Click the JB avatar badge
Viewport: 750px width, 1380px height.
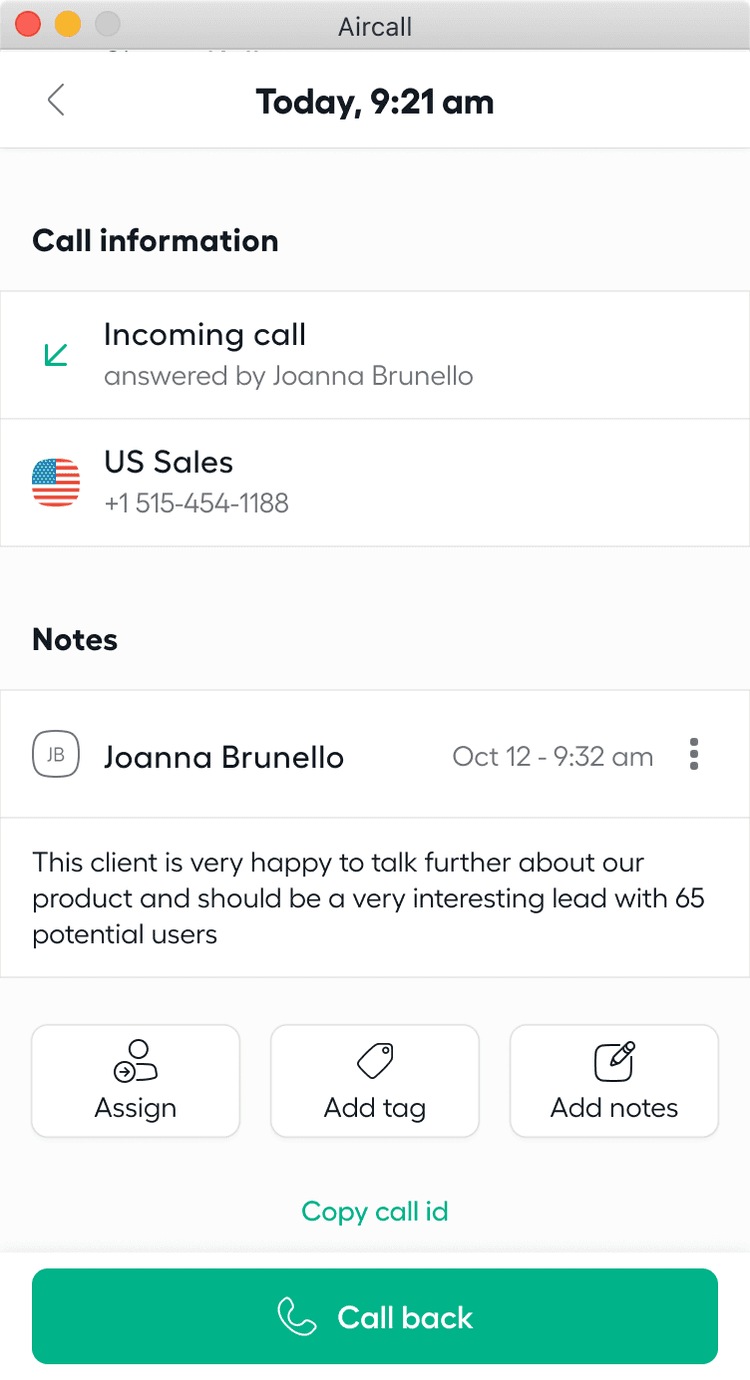coord(56,755)
